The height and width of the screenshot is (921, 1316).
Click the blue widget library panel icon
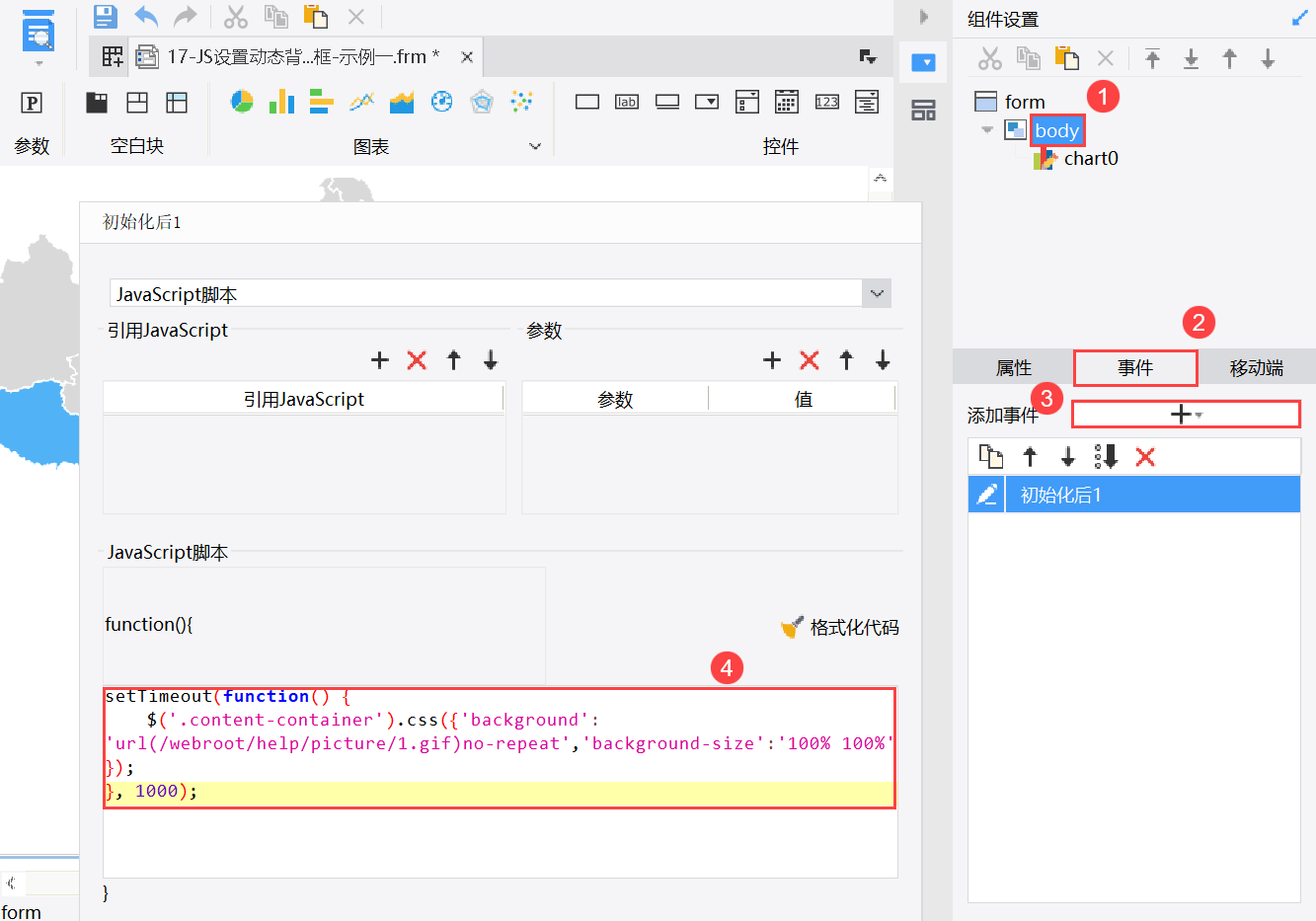[924, 62]
